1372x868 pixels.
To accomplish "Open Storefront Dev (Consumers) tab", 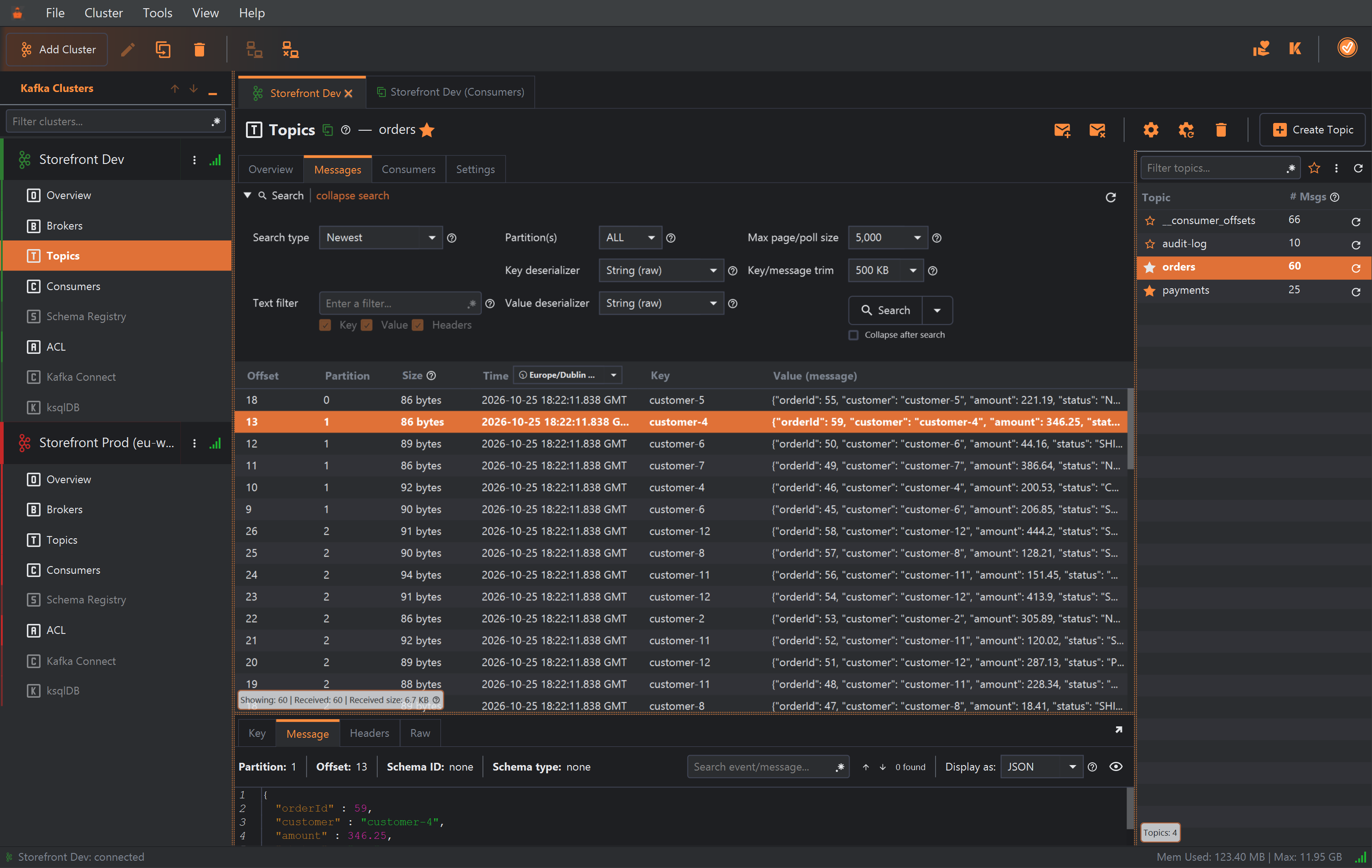I will click(x=451, y=92).
